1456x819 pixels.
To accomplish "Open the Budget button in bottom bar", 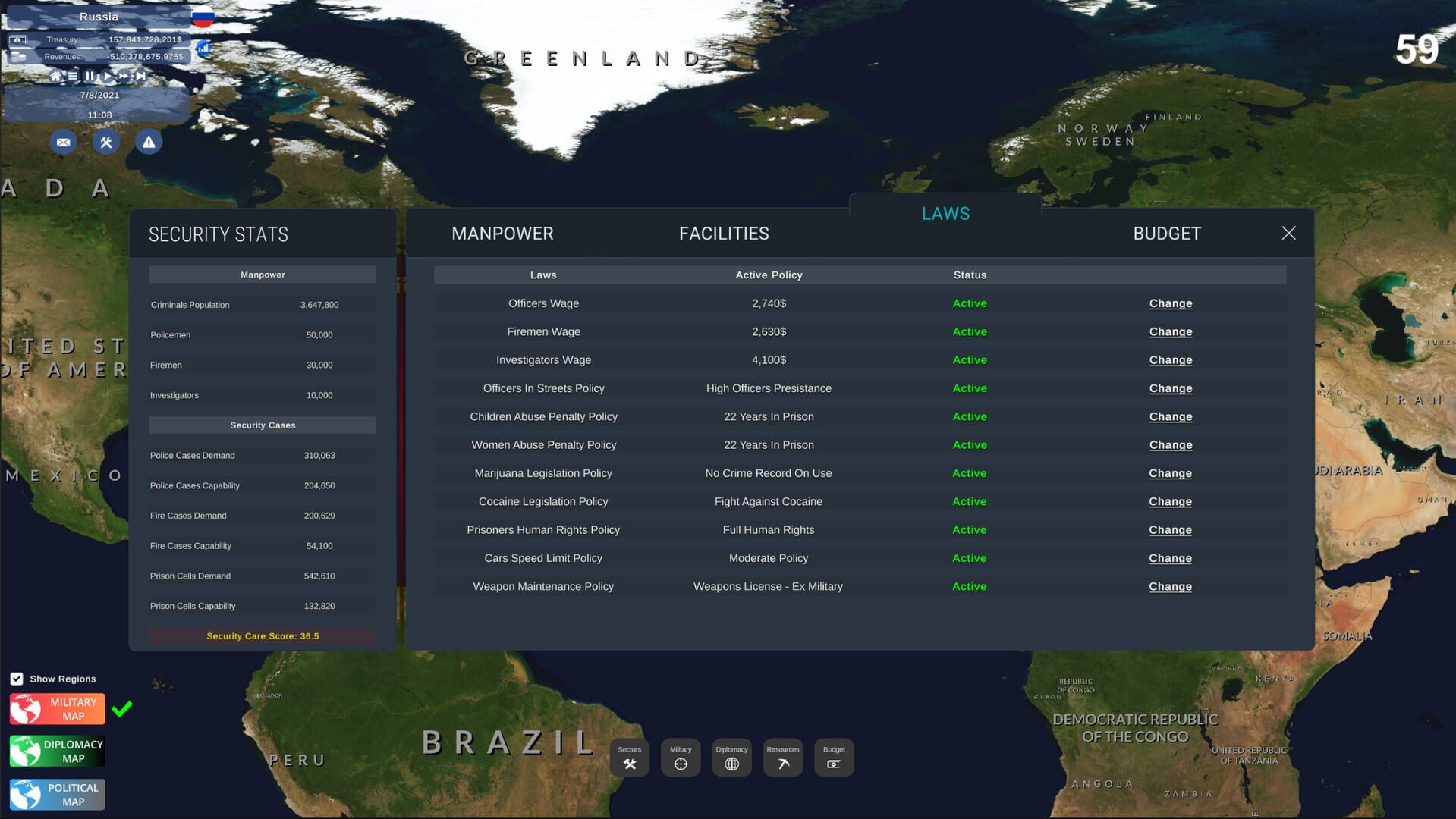I will (834, 758).
